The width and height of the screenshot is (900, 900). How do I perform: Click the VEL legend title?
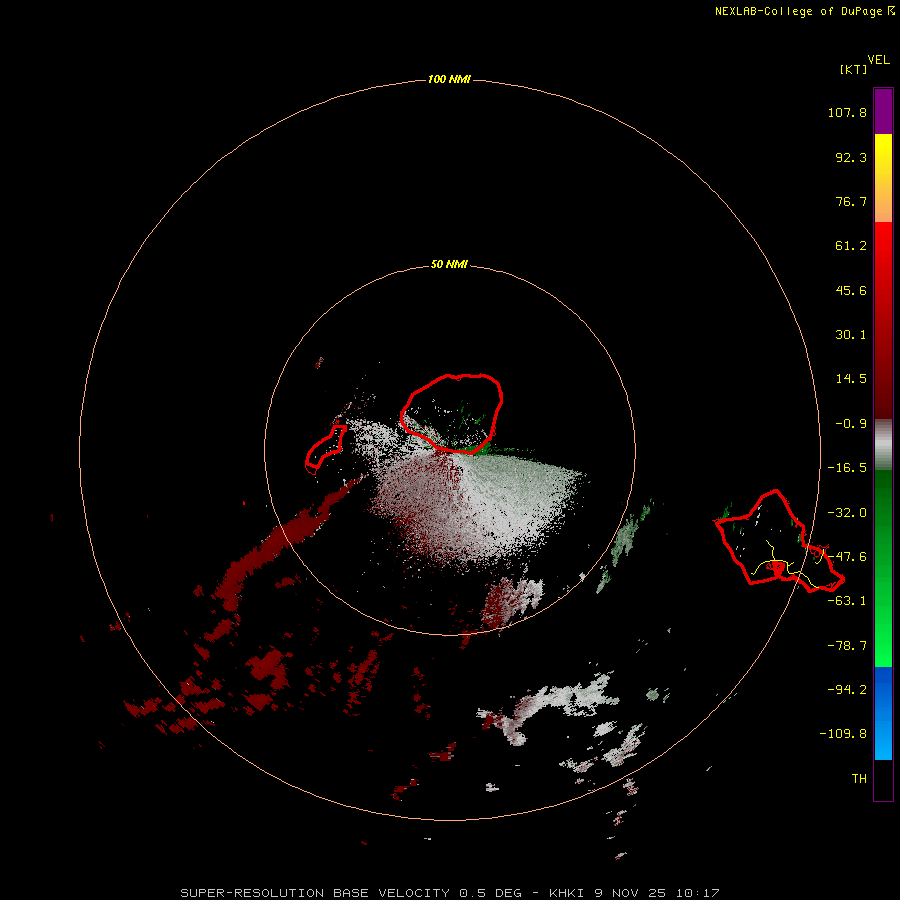878,60
